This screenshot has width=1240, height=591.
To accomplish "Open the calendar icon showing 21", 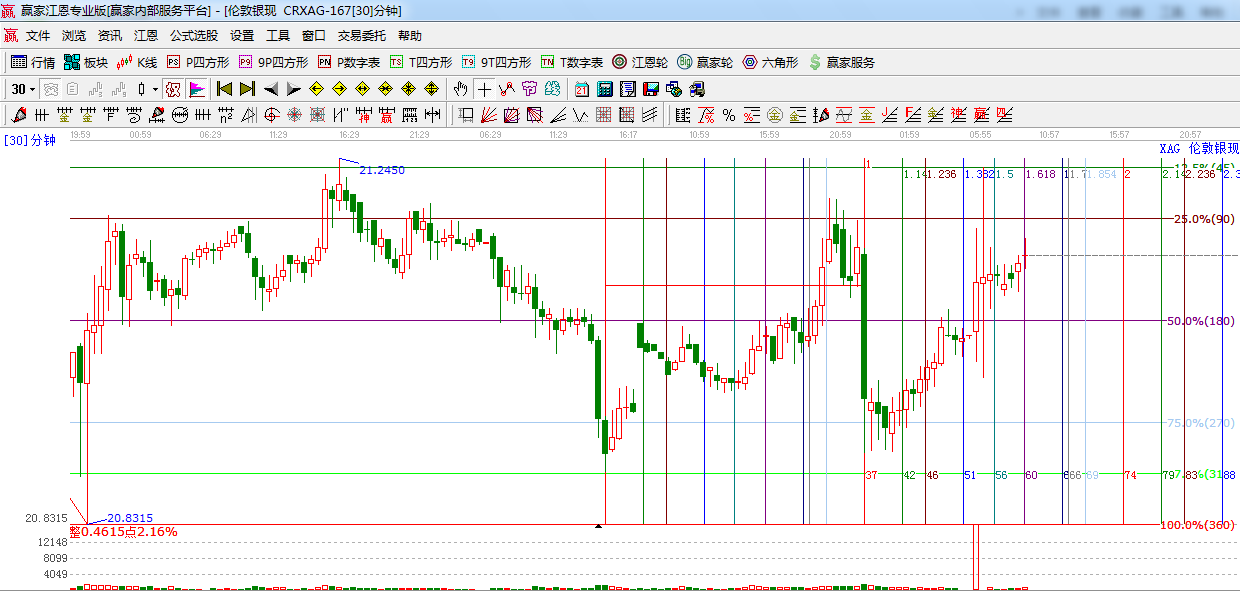I will [x=581, y=89].
